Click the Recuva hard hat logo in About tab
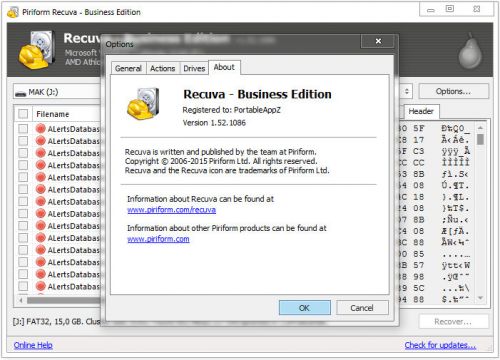The width and height of the screenshot is (500, 360). 143,103
